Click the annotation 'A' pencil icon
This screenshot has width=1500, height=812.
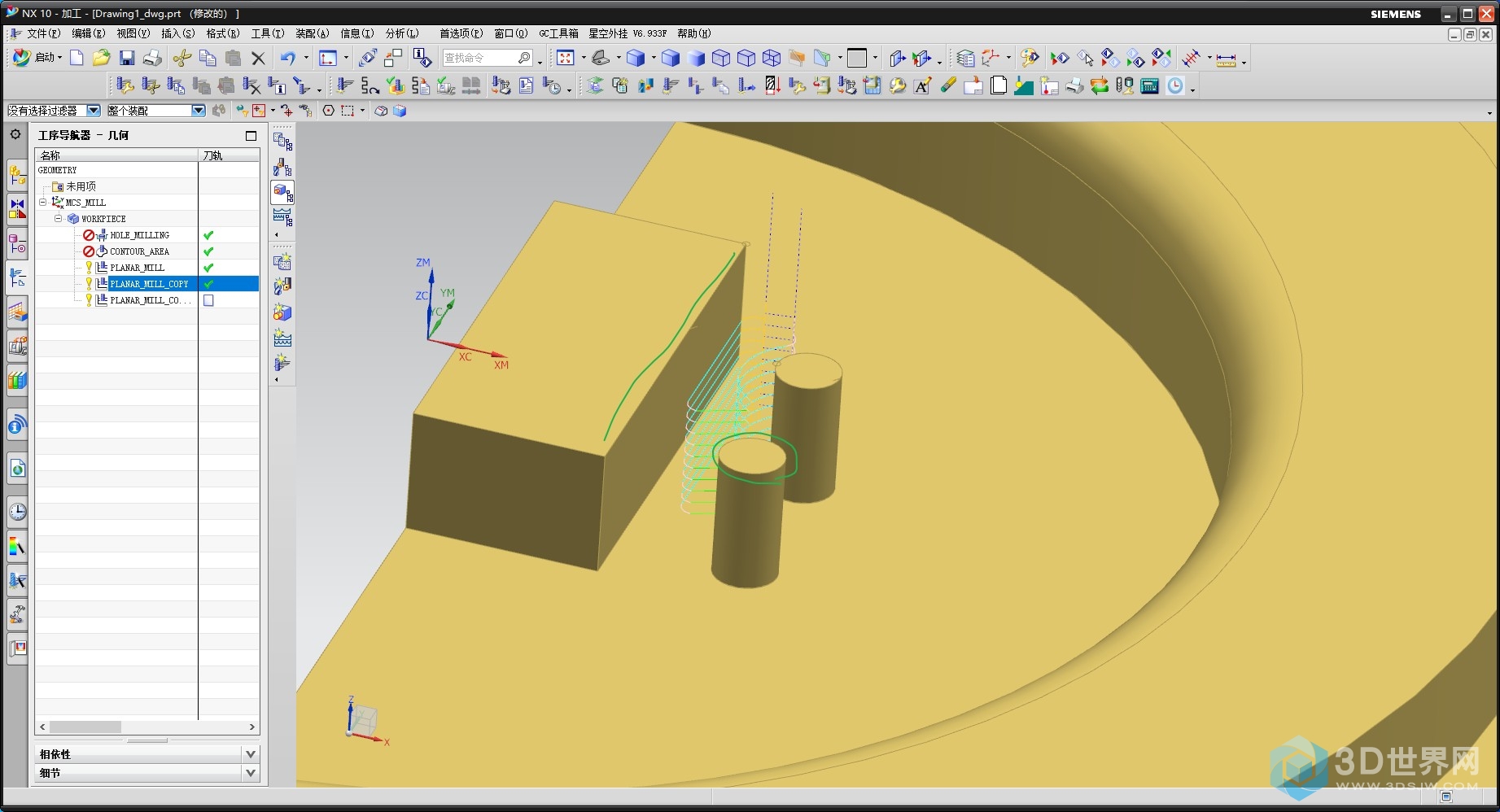pos(923,85)
